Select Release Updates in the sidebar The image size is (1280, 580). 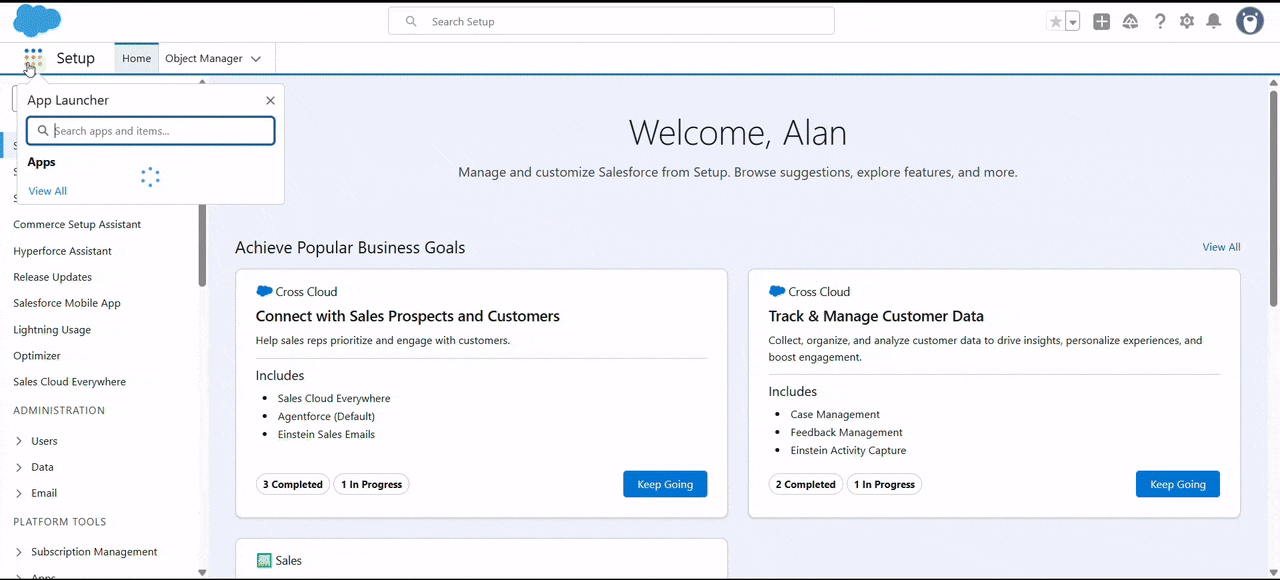click(52, 277)
